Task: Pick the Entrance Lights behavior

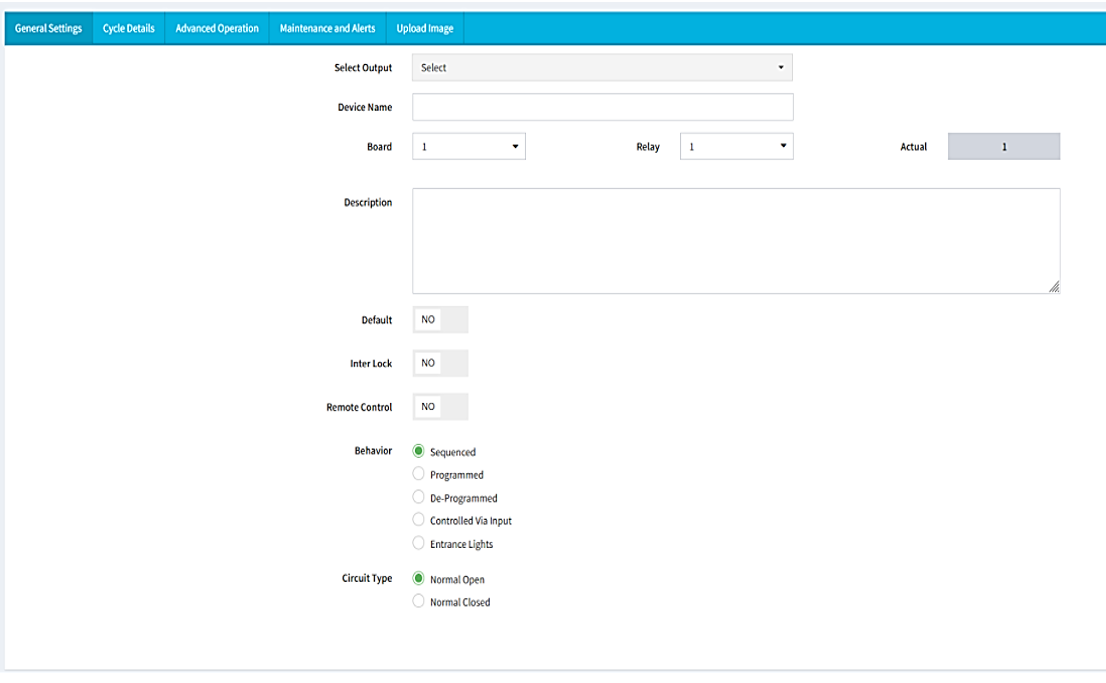Action: click(418, 542)
